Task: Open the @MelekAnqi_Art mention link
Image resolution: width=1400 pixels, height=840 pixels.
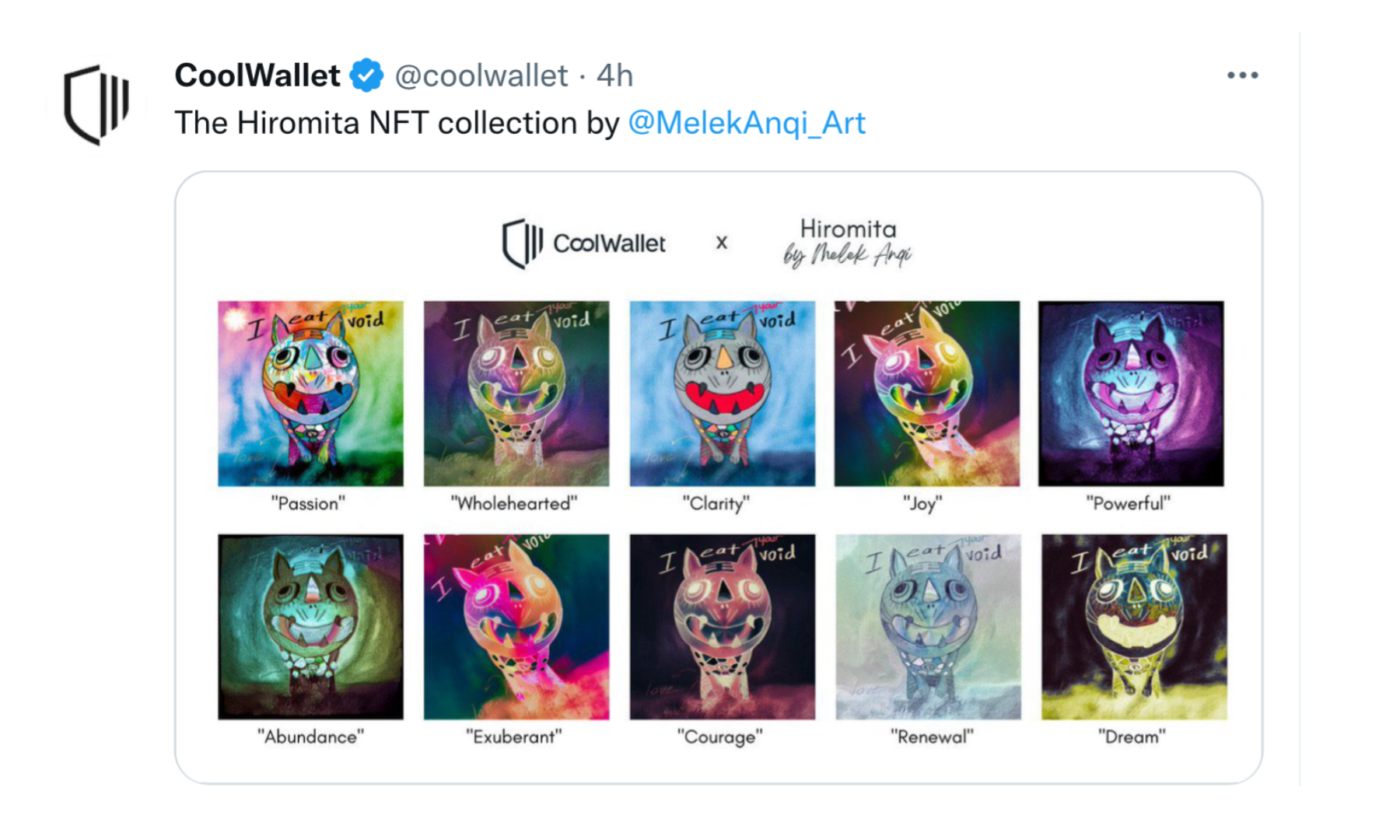Action: 746,123
